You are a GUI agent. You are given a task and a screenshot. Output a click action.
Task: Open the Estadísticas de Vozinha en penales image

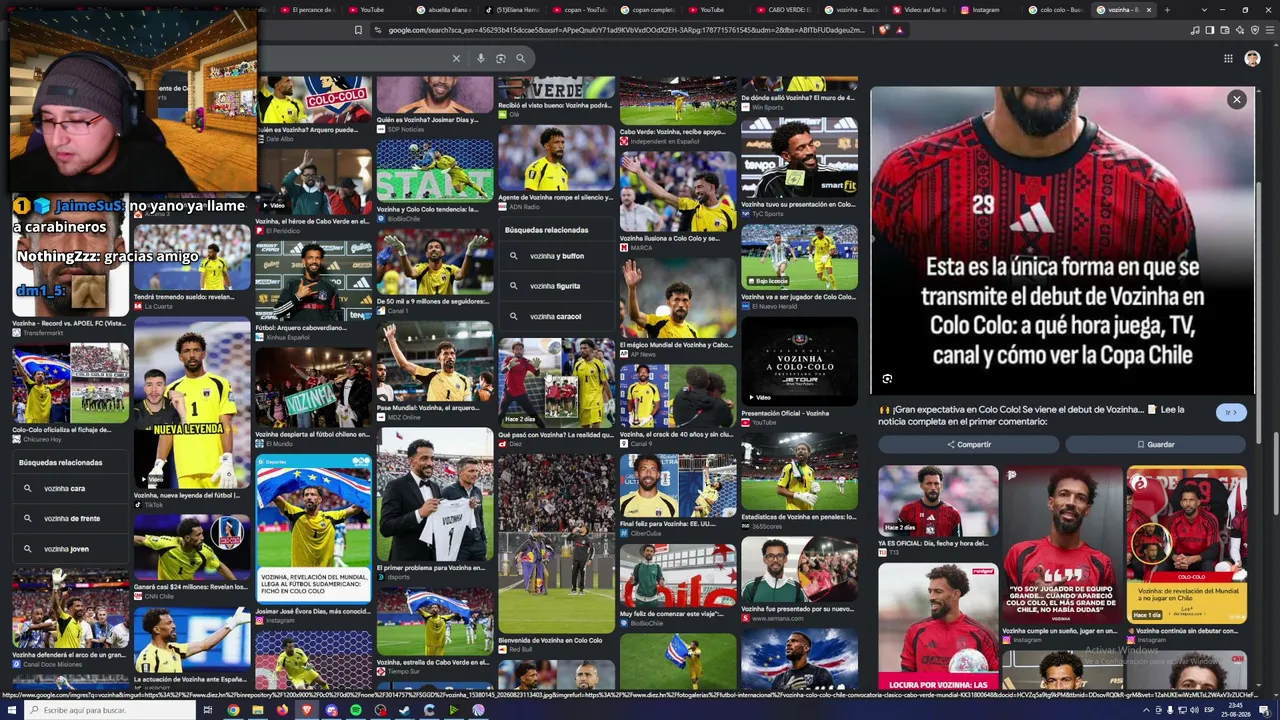point(799,471)
